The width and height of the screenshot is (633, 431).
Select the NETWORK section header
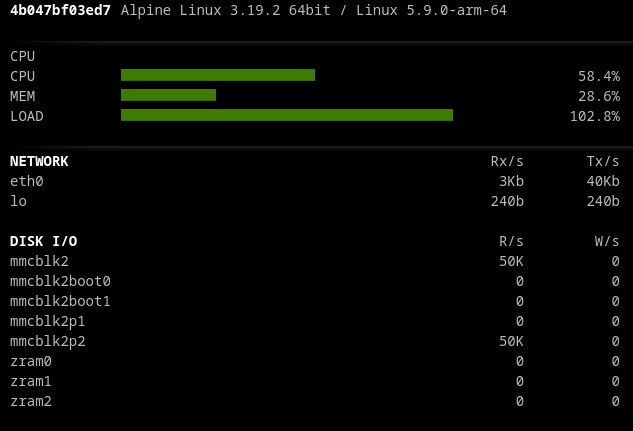[39, 161]
